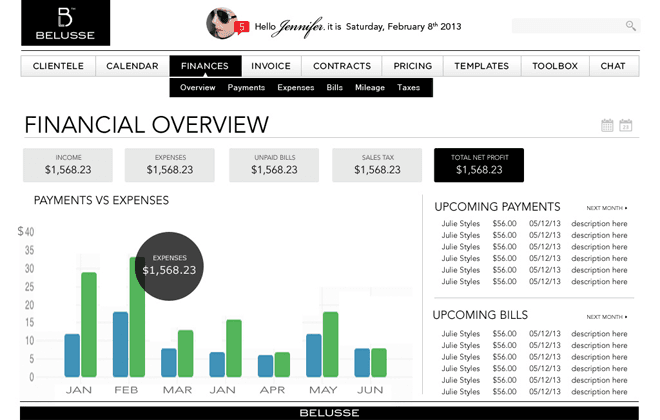660x420 pixels.
Task: Click the $40 y-axis label
Action: (x=26, y=231)
